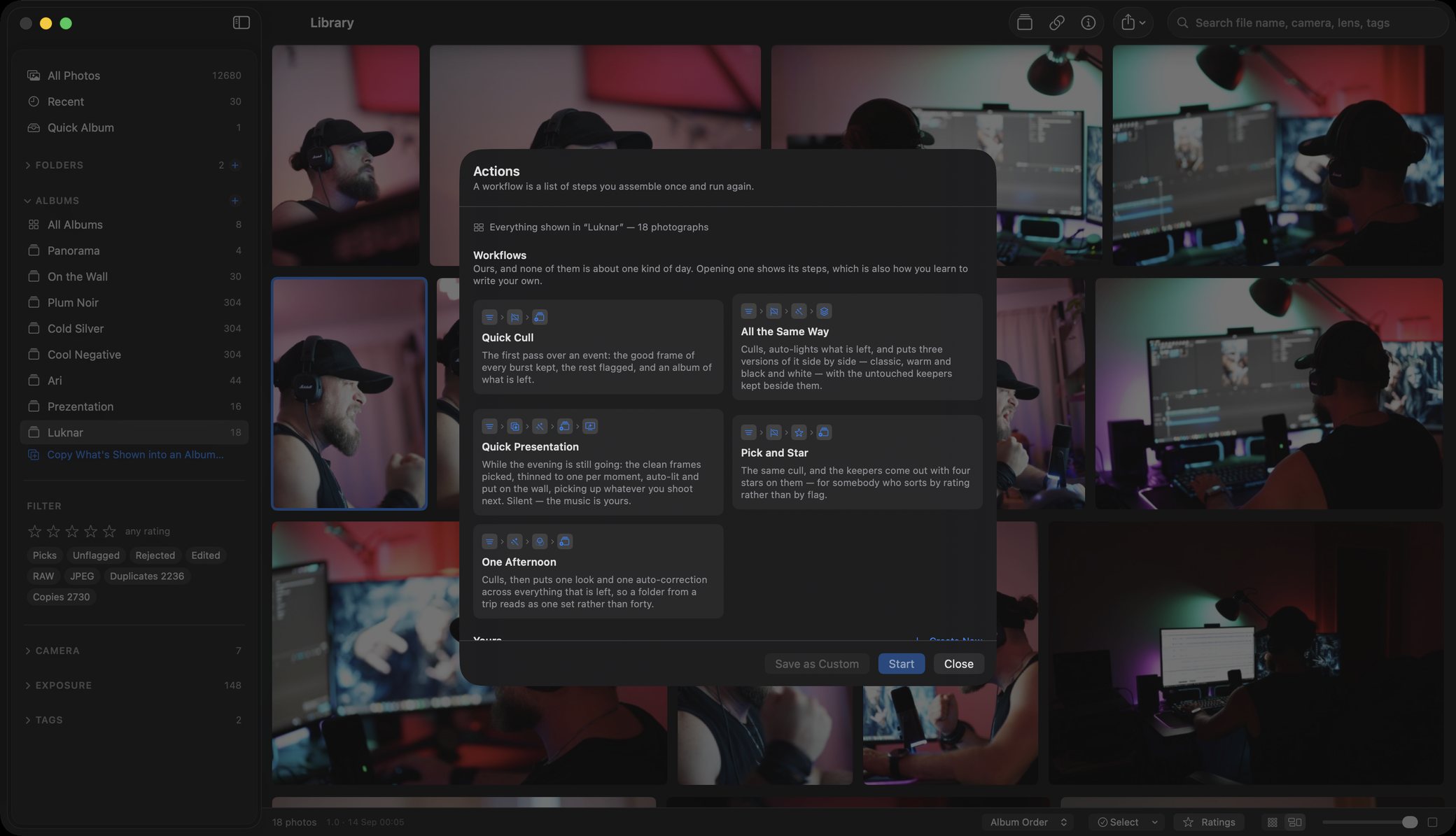Adjust the thumbnail size slider
The width and height of the screenshot is (1456, 836).
pyautogui.click(x=1371, y=823)
